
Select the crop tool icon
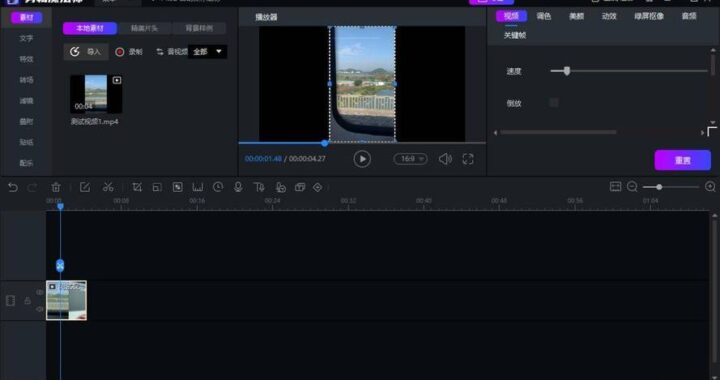137,187
